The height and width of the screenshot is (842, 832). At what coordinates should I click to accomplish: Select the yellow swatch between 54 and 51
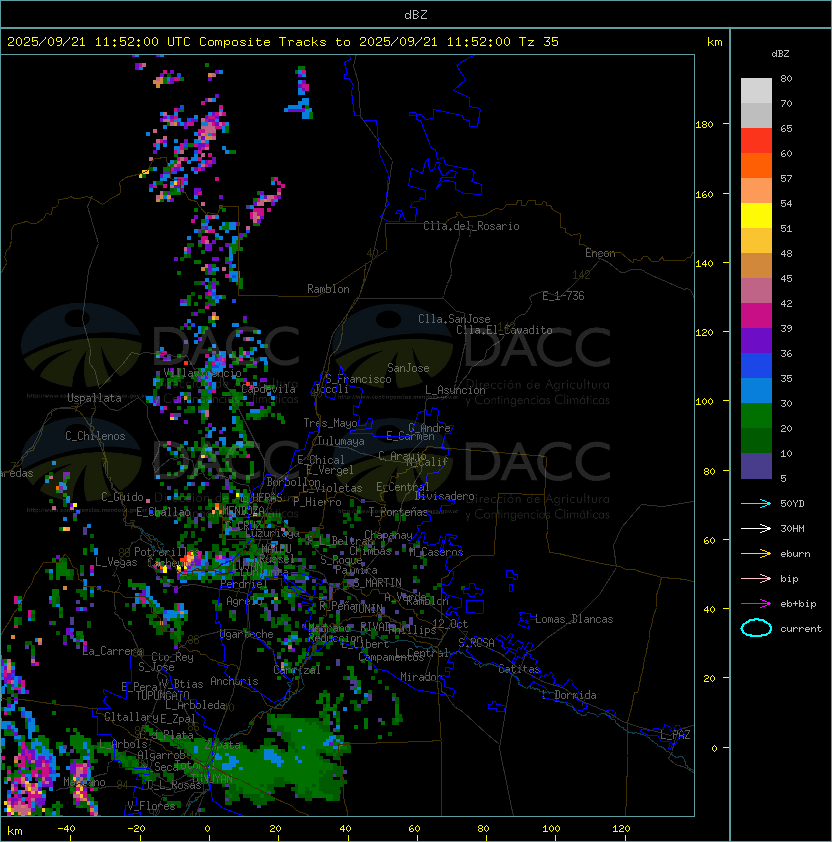point(756,215)
